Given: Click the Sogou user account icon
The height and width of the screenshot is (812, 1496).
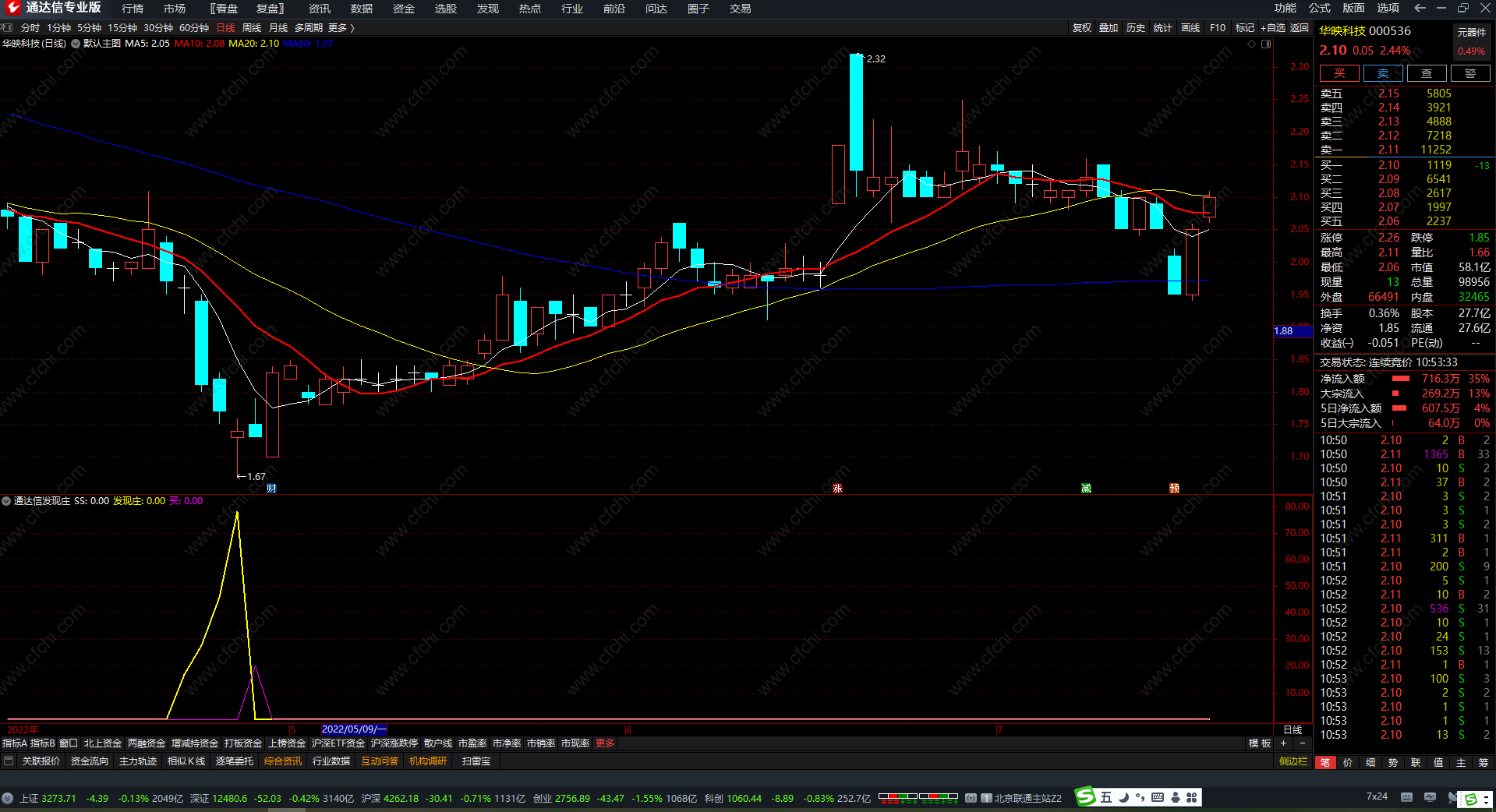Looking at the screenshot, I should (1175, 797).
